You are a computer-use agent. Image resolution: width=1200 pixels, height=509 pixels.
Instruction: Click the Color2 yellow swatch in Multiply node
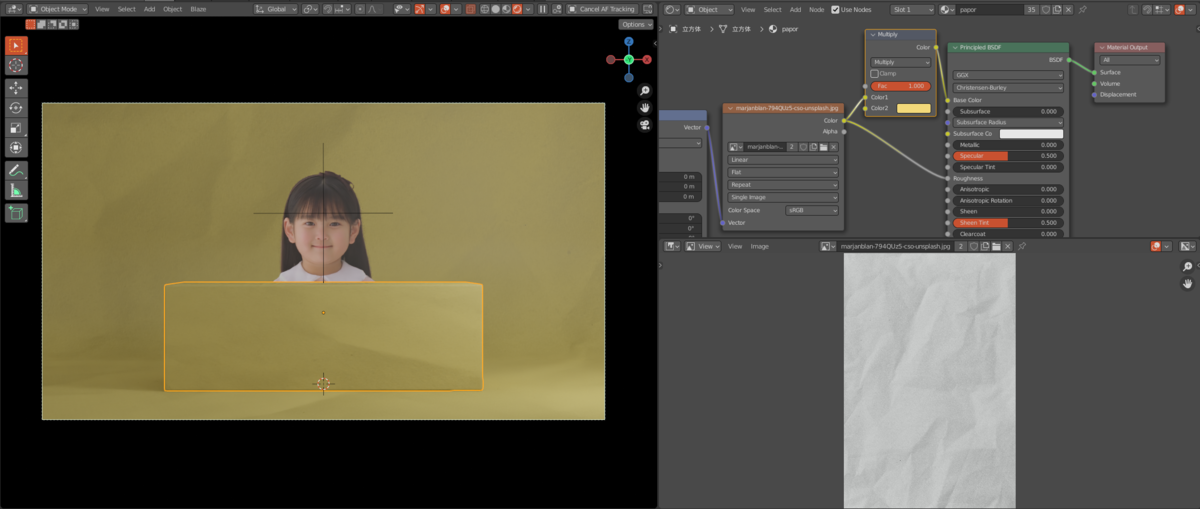pyautogui.click(x=914, y=108)
